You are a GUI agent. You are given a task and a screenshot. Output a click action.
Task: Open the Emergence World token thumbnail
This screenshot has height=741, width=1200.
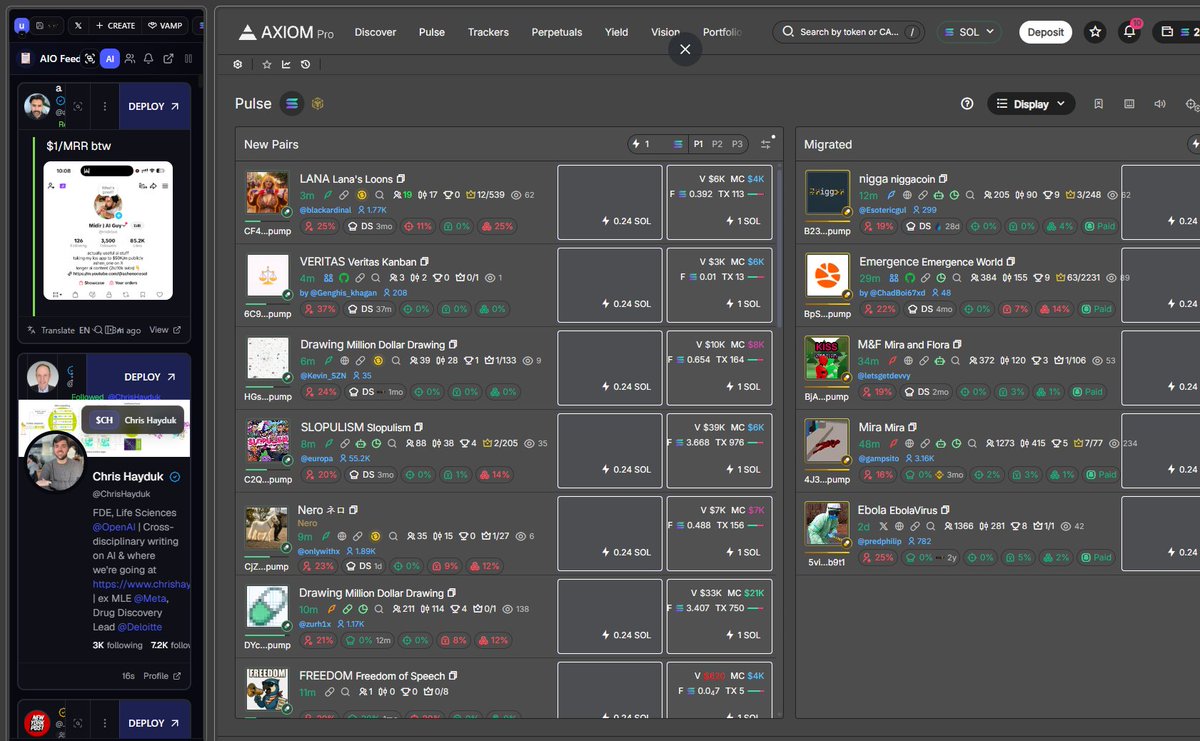tap(827, 276)
